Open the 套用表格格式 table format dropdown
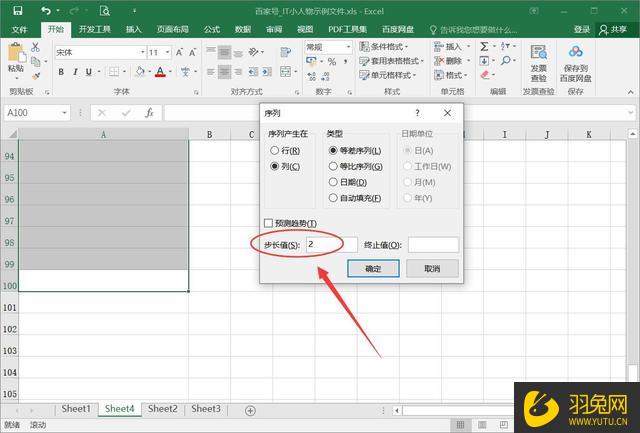Image resolution: width=640 pixels, height=433 pixels. pos(391,61)
